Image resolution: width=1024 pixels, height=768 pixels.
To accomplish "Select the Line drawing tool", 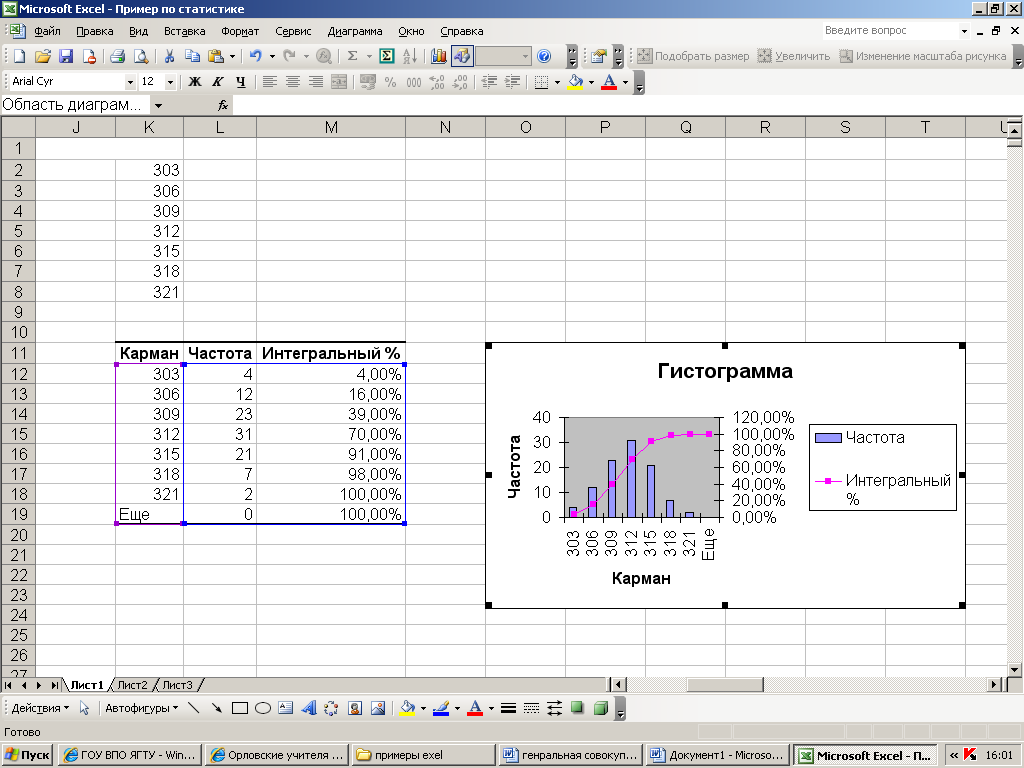I will tap(193, 708).
